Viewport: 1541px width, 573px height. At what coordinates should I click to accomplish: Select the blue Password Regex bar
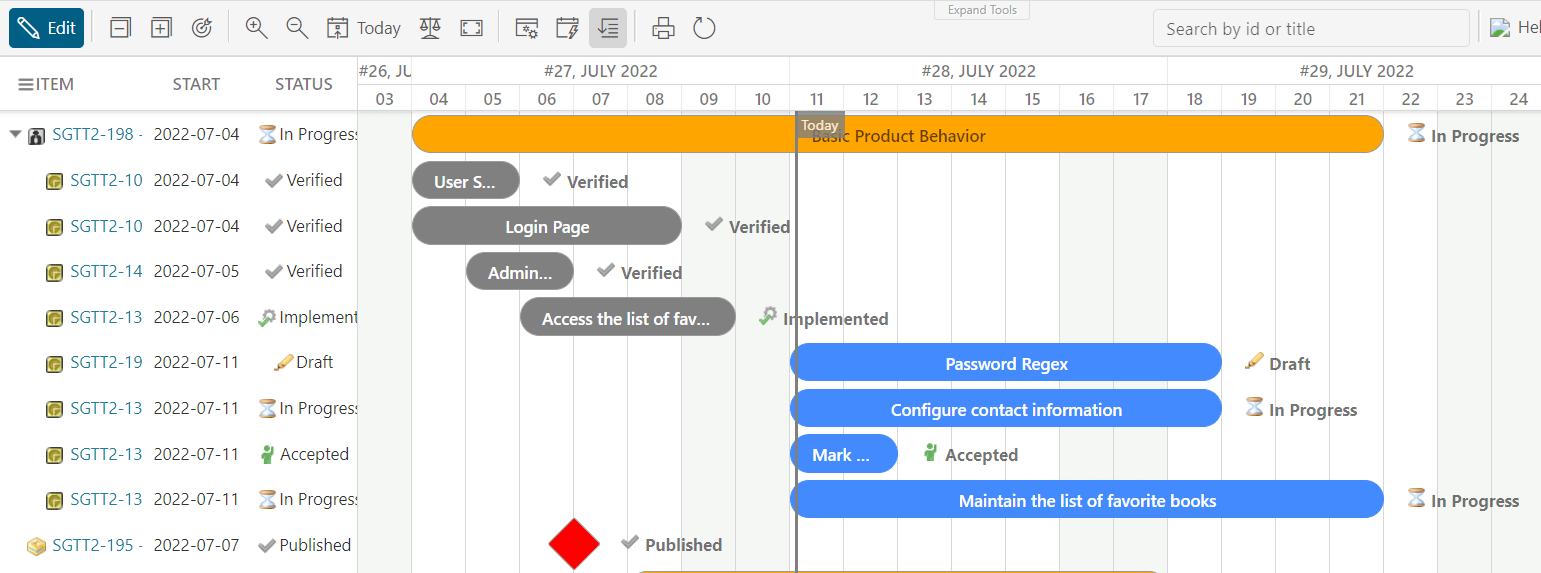(1006, 363)
